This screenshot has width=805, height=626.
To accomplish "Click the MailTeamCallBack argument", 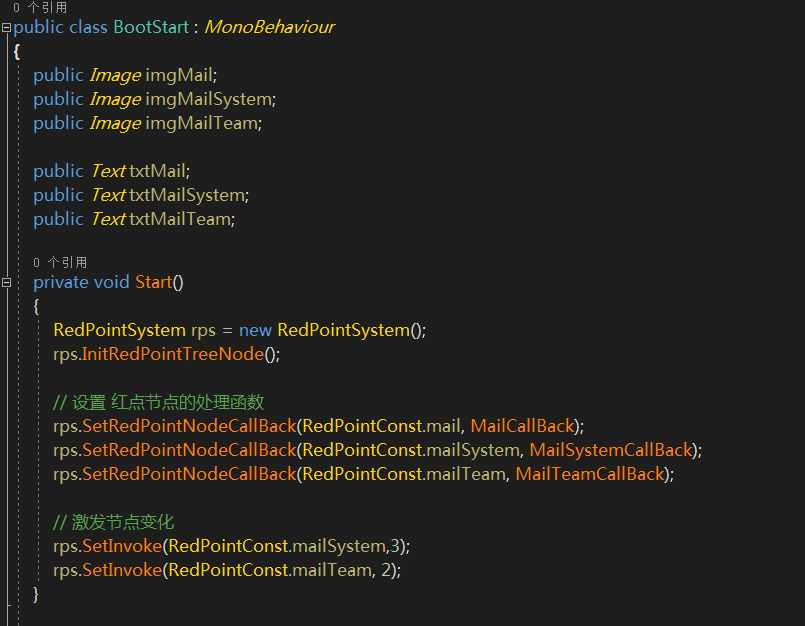I will pos(590,474).
